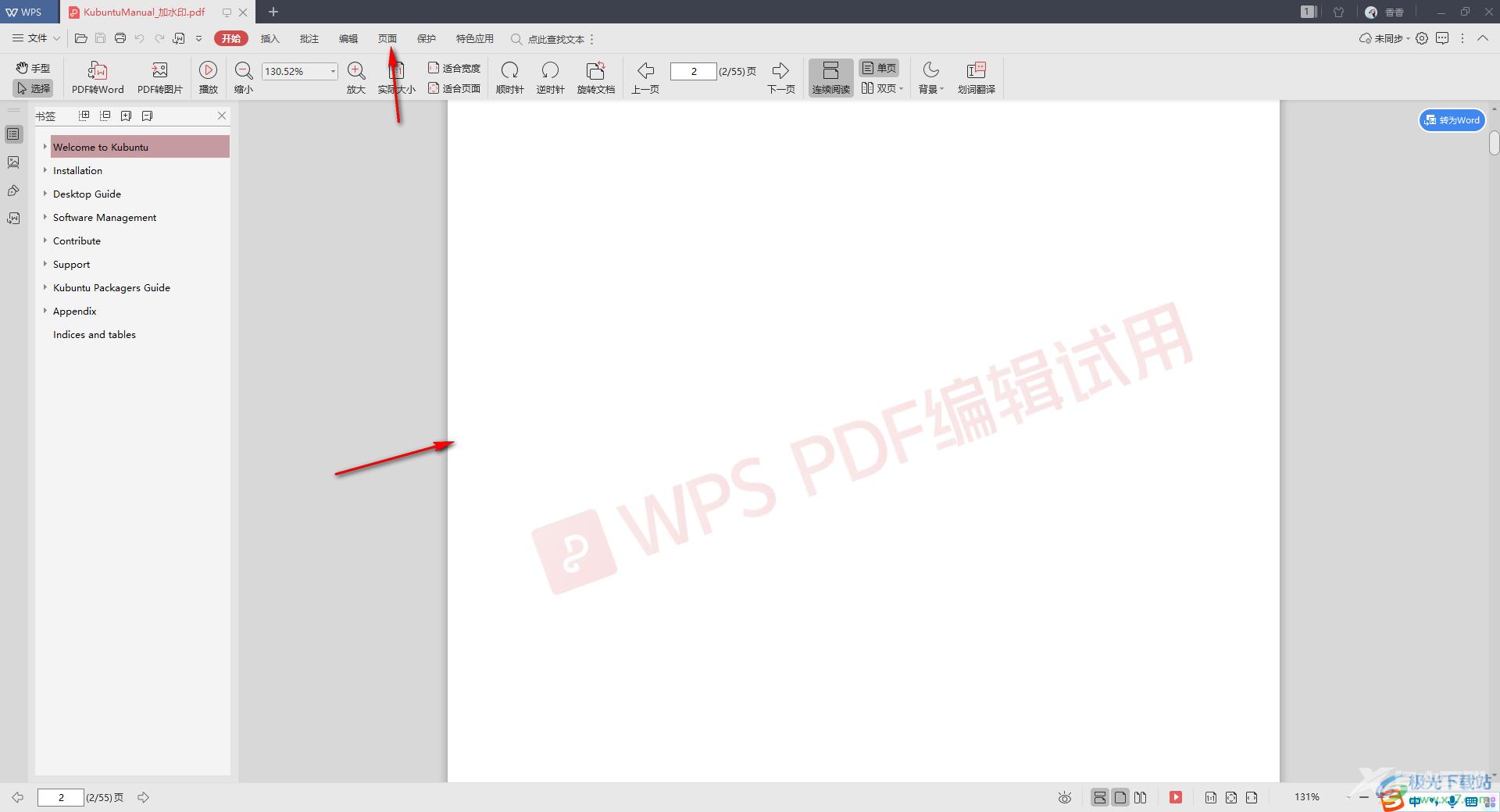Expand the Software Management bookmark

45,217
